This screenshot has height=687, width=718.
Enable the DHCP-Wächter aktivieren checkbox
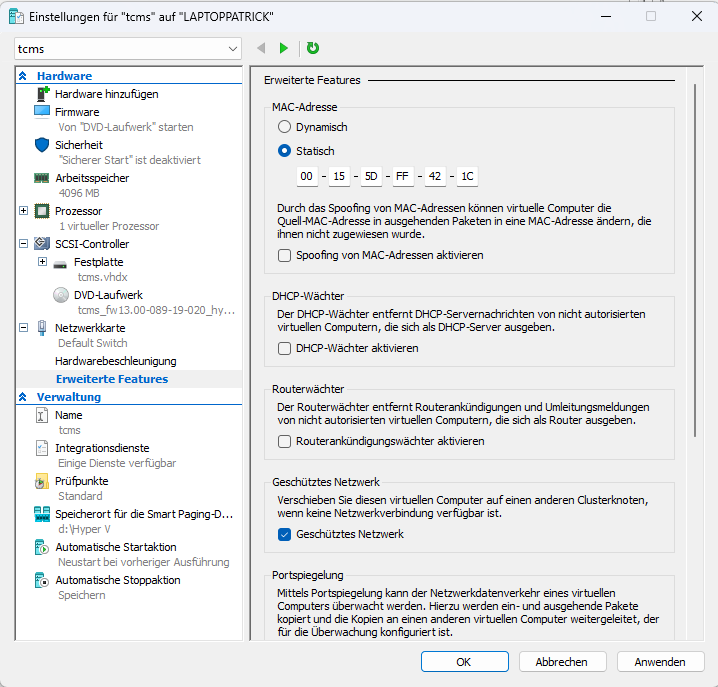click(x=285, y=348)
